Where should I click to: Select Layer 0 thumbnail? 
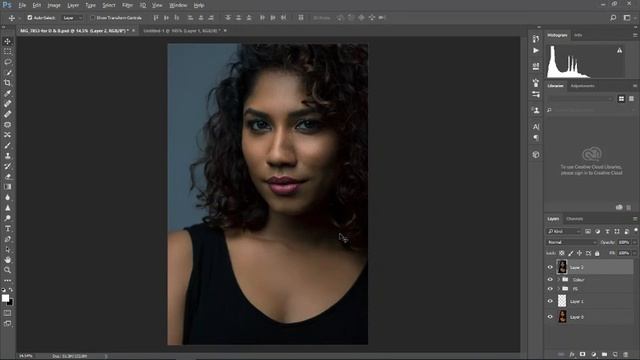coord(562,317)
